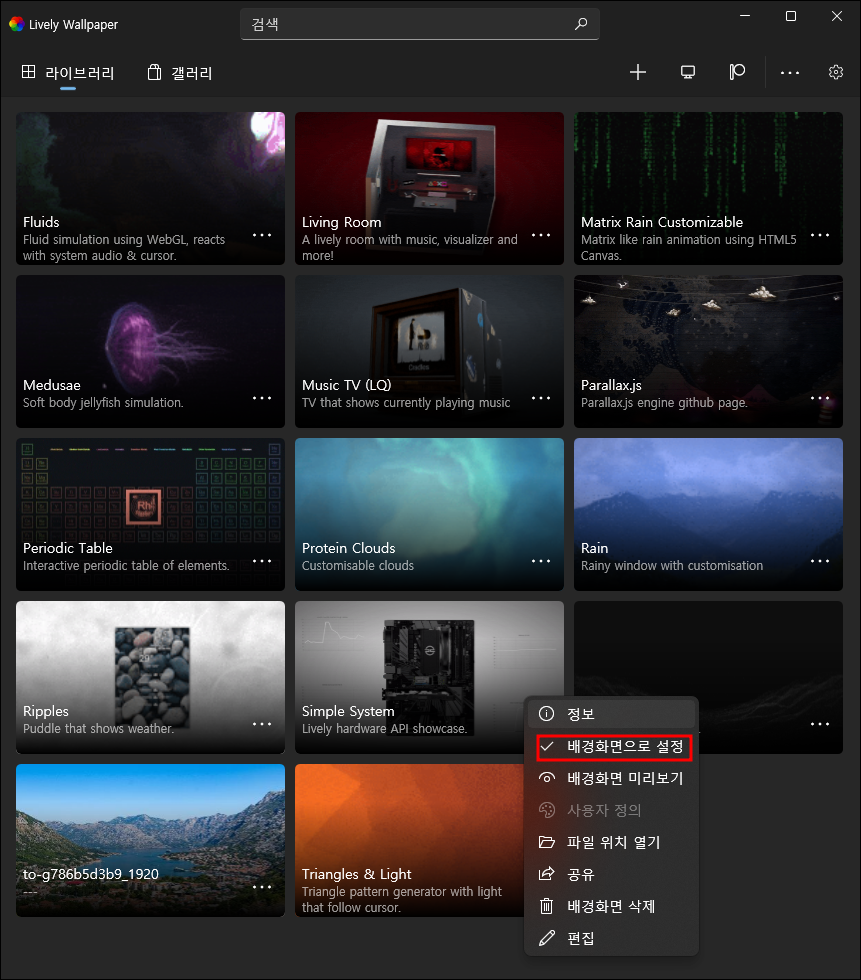Open more options for the untitled dark wallpaper
This screenshot has height=980, width=861.
point(819,724)
